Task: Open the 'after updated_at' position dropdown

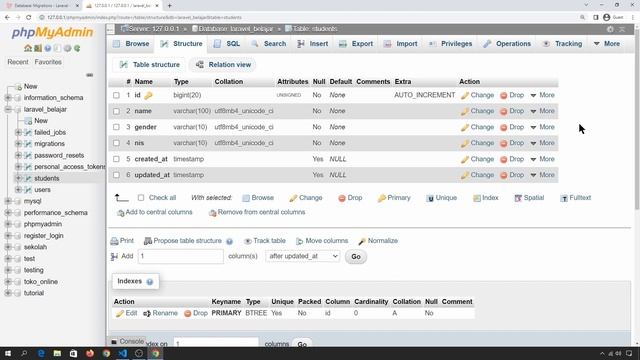Action: tap(302, 256)
